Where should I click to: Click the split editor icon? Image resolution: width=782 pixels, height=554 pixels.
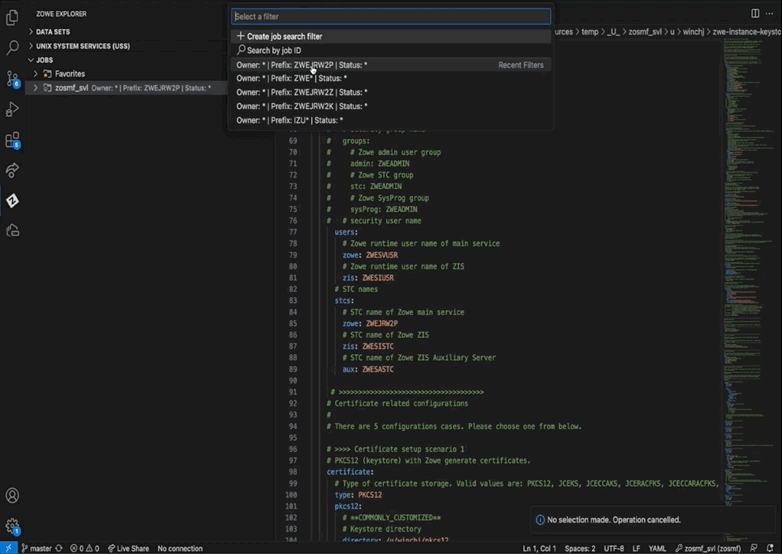point(755,13)
